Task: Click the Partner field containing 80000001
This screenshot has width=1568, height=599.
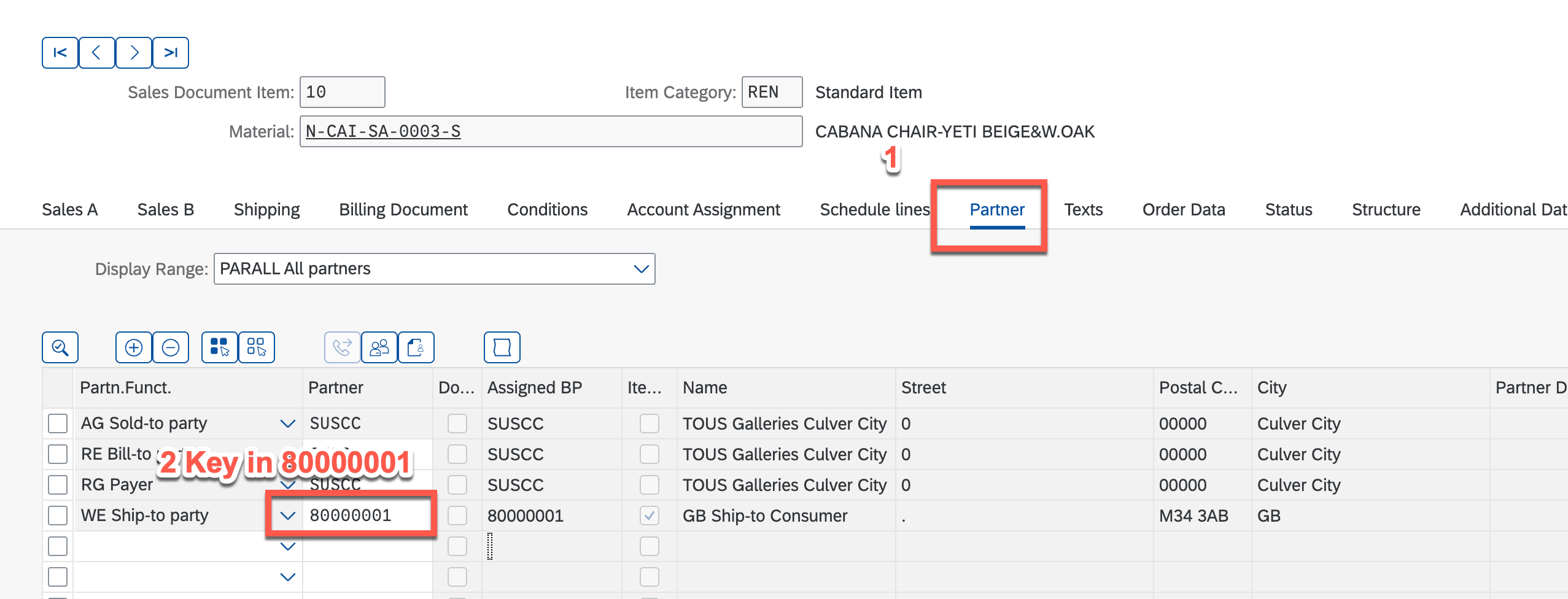Action: (x=367, y=516)
